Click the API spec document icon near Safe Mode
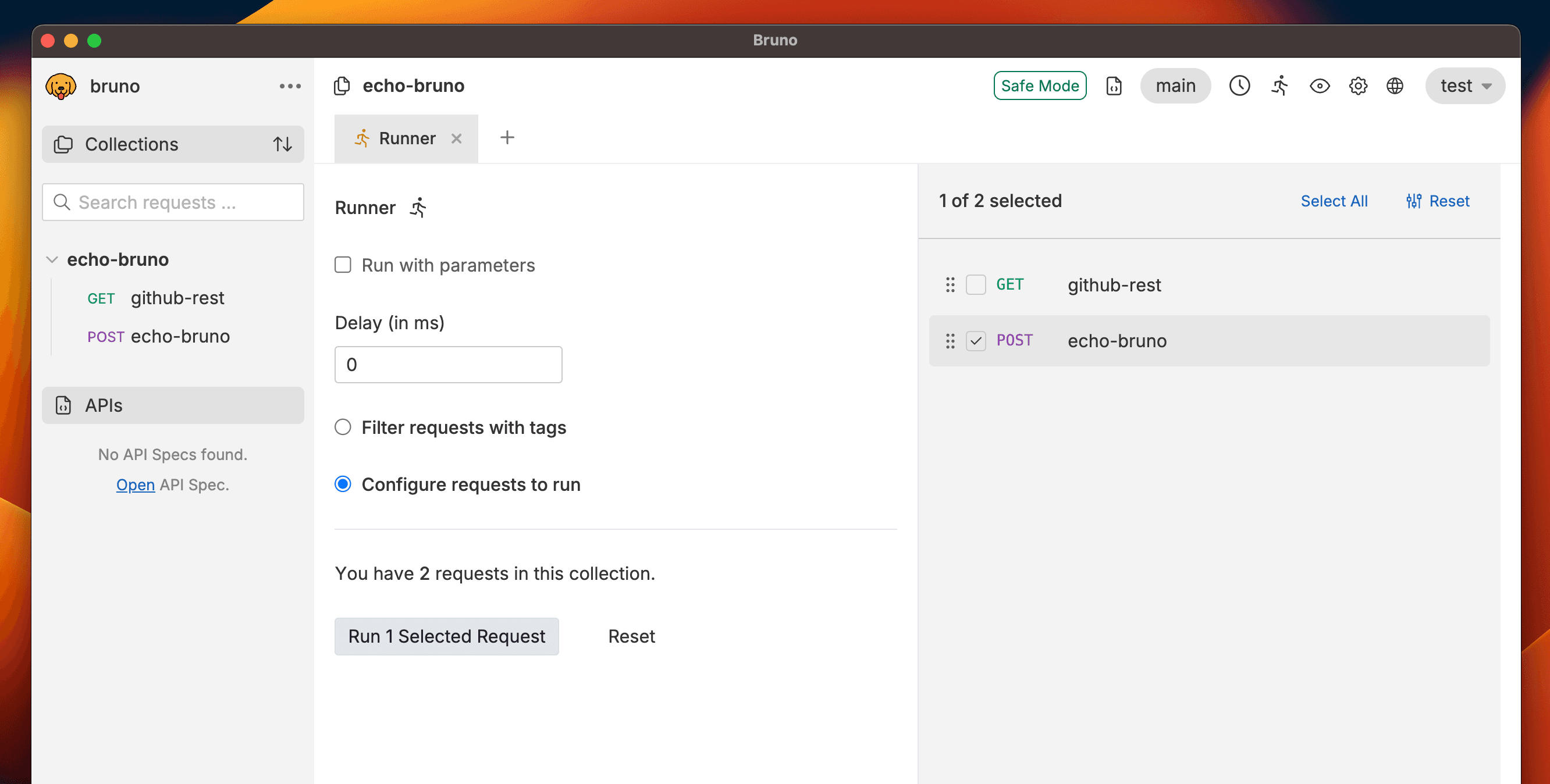1550x784 pixels. tap(1114, 86)
